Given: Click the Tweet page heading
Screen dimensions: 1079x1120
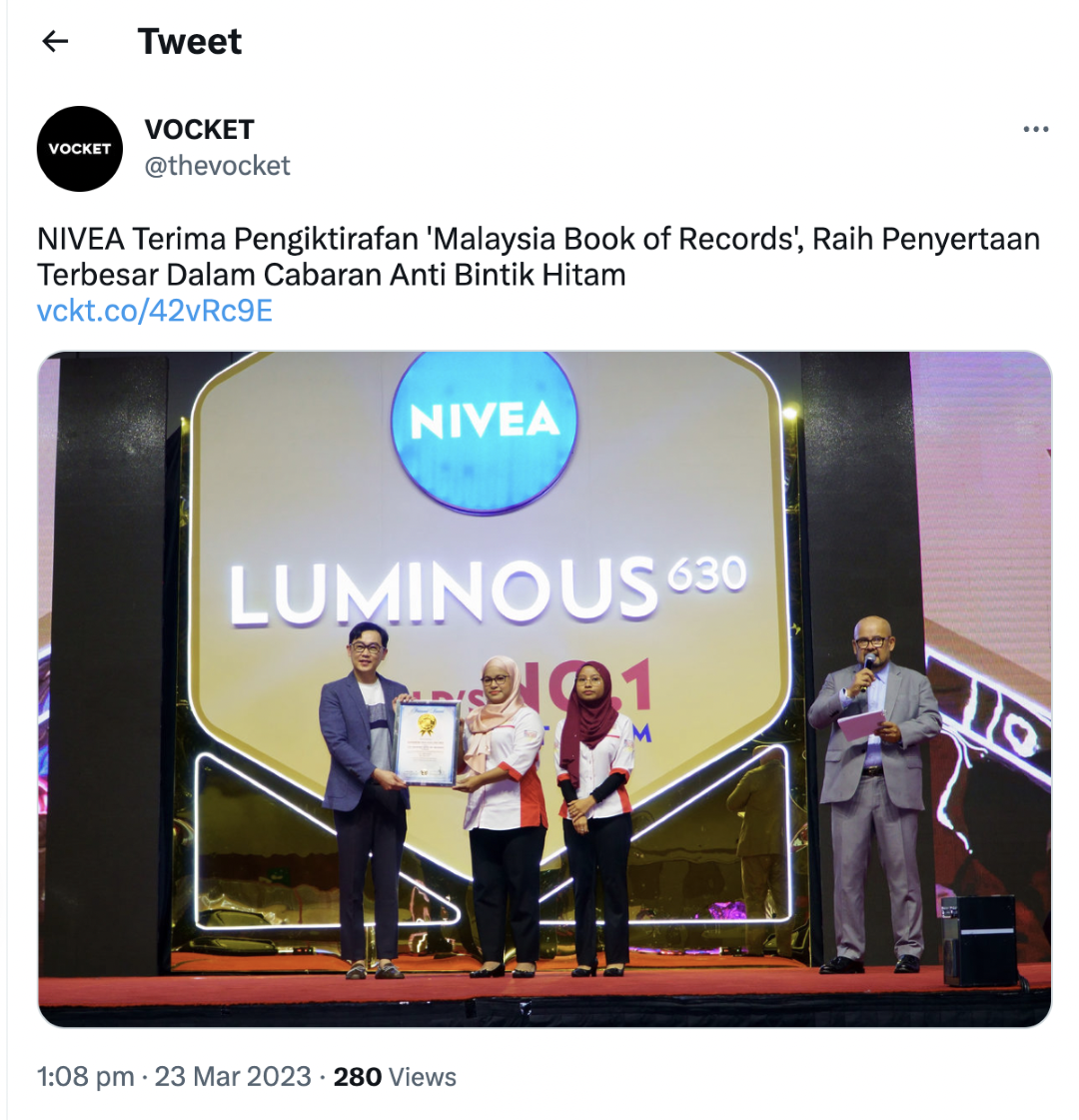Looking at the screenshot, I should [x=189, y=41].
